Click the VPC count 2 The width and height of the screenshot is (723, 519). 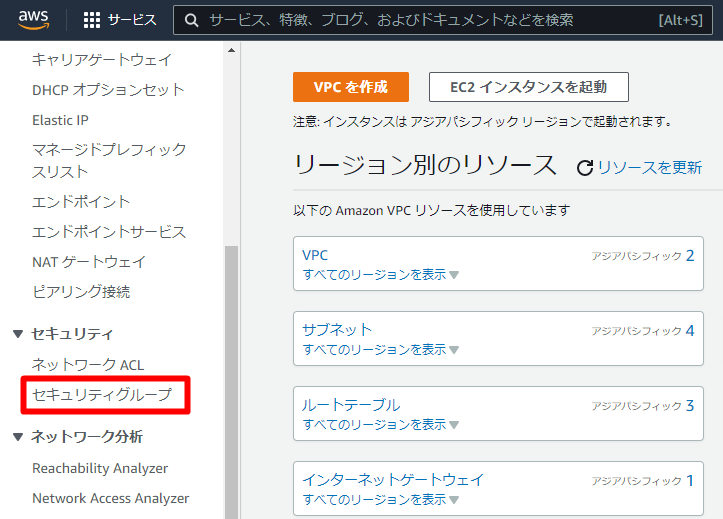point(690,255)
